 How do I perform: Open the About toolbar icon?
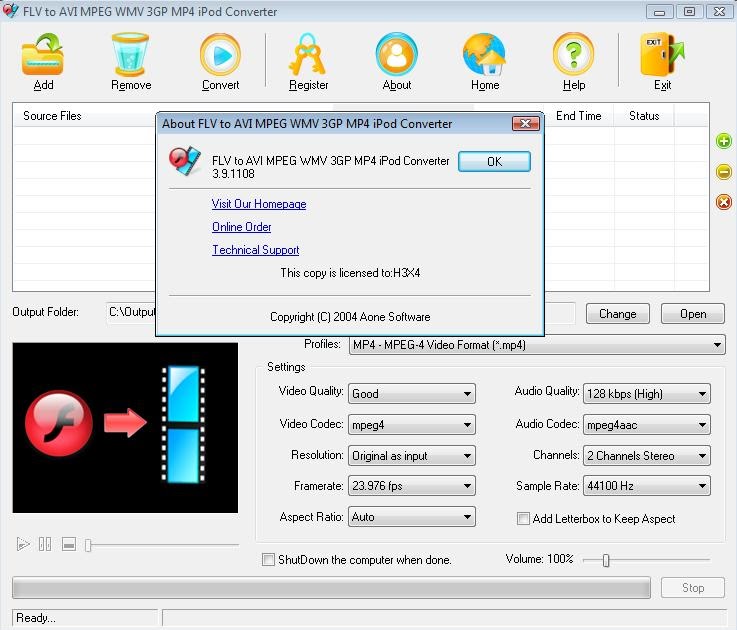pyautogui.click(x=397, y=55)
